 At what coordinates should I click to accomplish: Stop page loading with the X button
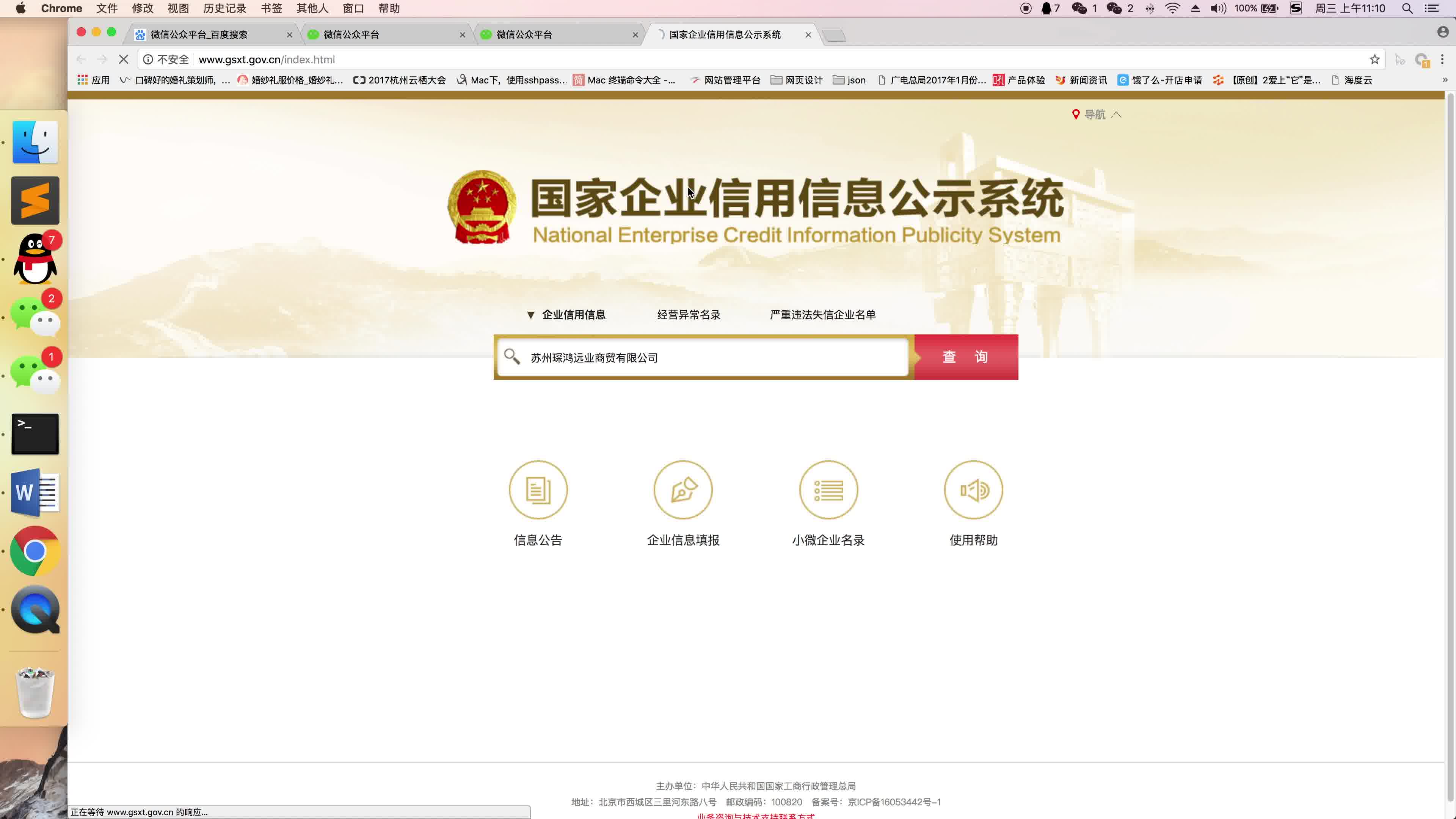(x=123, y=60)
